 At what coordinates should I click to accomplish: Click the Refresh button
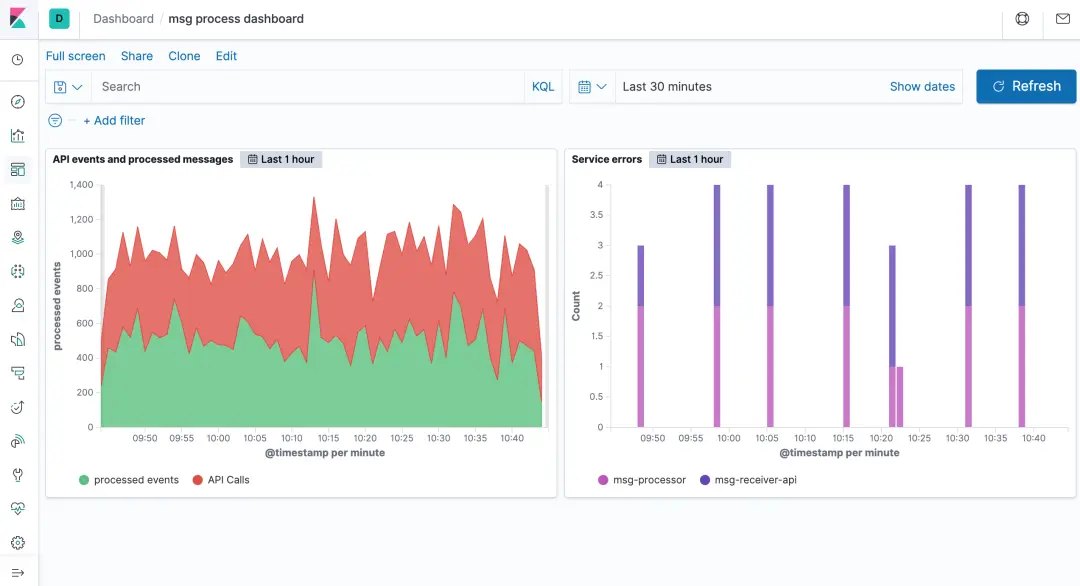[1026, 87]
